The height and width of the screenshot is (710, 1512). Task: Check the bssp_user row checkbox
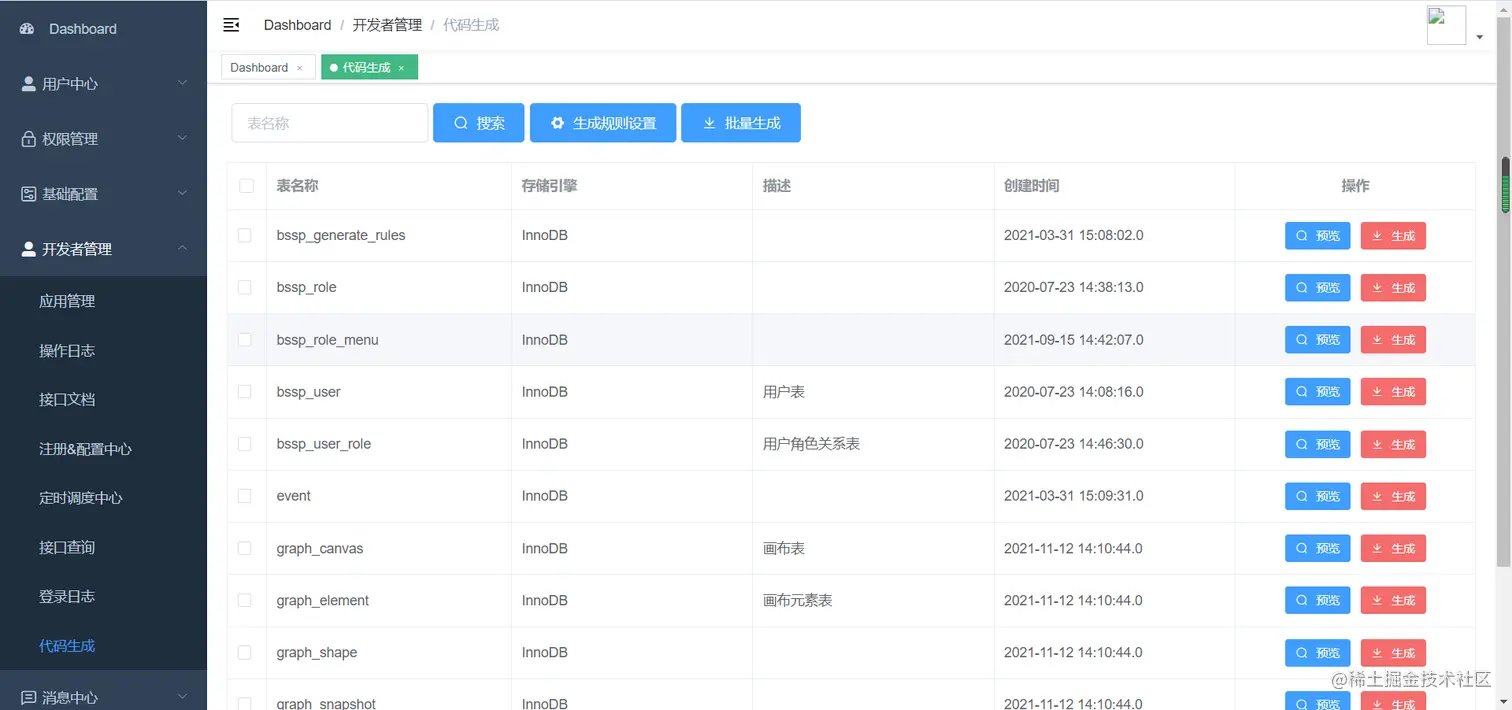pyautogui.click(x=245, y=392)
